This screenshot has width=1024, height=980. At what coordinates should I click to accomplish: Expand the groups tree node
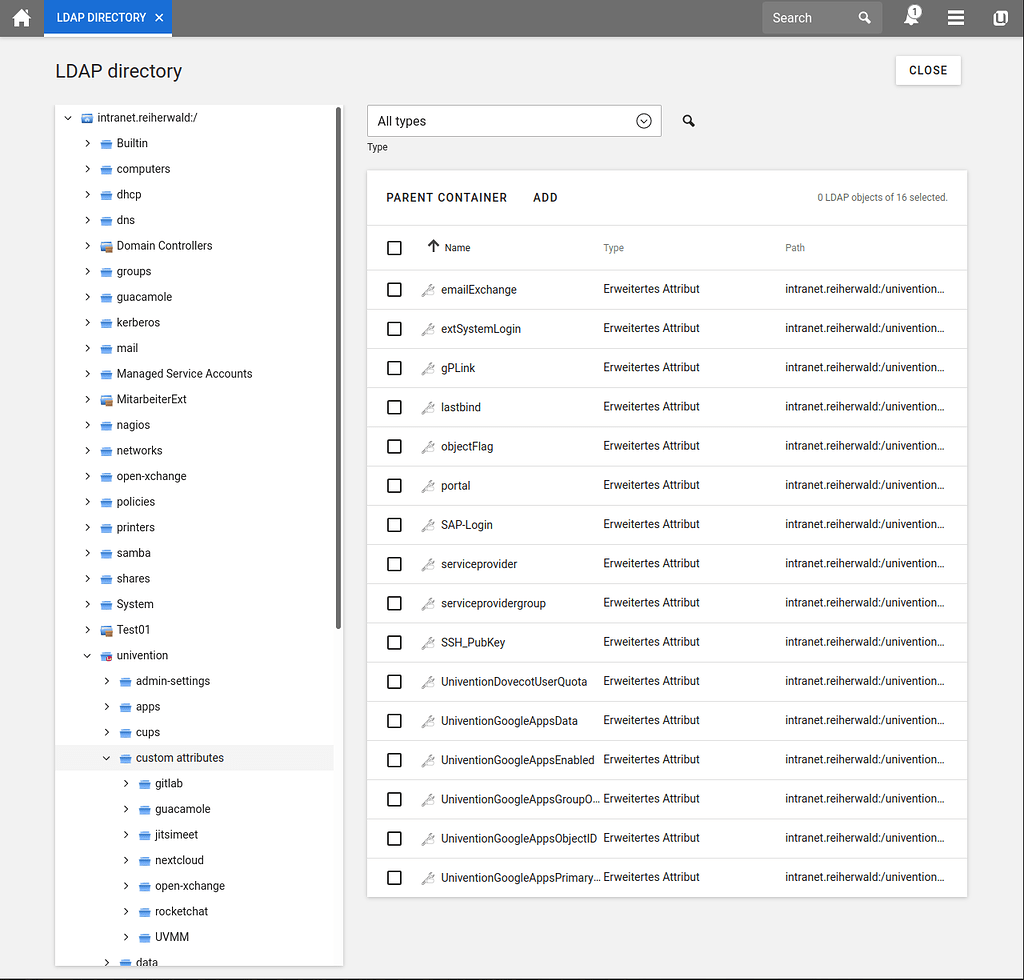pyautogui.click(x=88, y=272)
